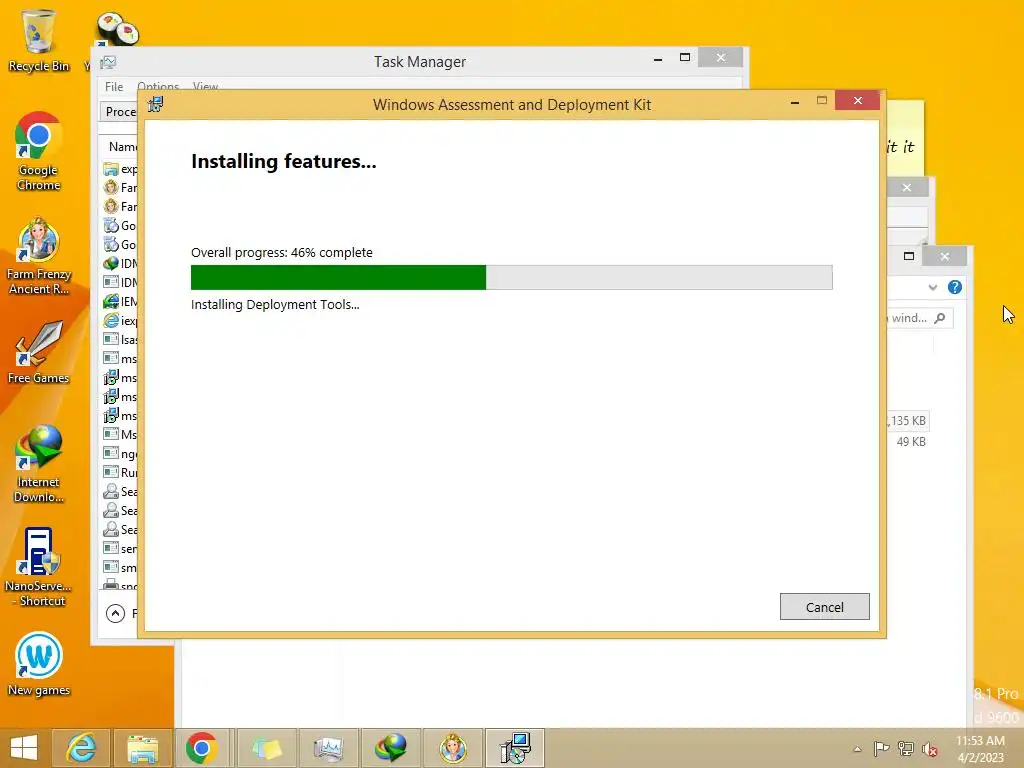The height and width of the screenshot is (768, 1024).
Task: Click the search box in the Explorer window
Action: [x=920, y=318]
